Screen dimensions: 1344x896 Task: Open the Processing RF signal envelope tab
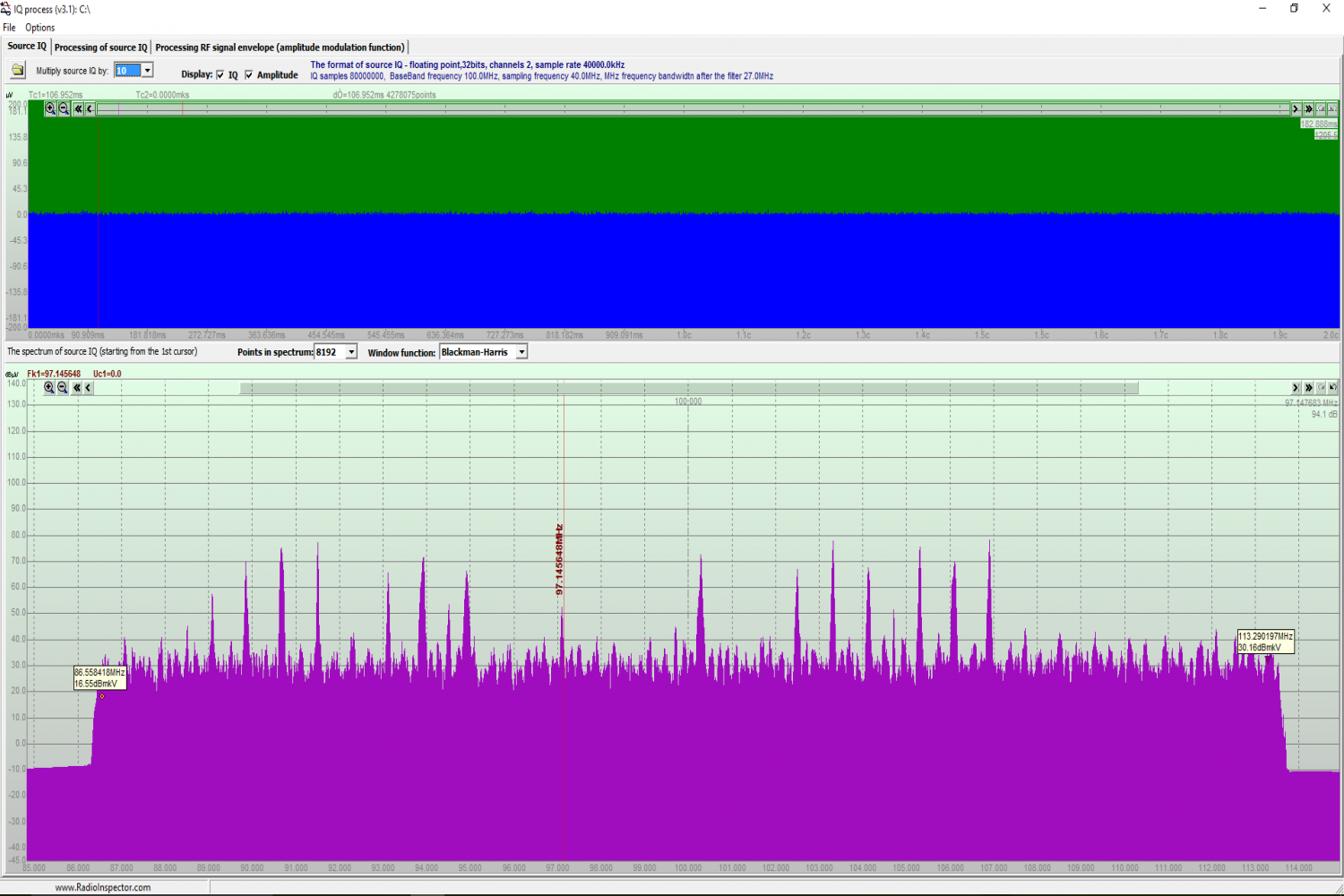click(280, 47)
